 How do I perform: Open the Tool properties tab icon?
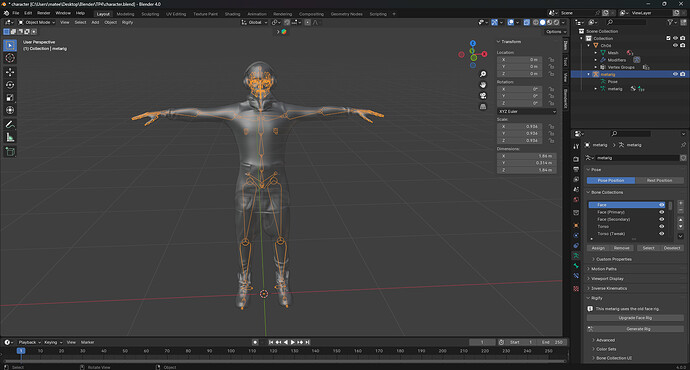click(576, 147)
